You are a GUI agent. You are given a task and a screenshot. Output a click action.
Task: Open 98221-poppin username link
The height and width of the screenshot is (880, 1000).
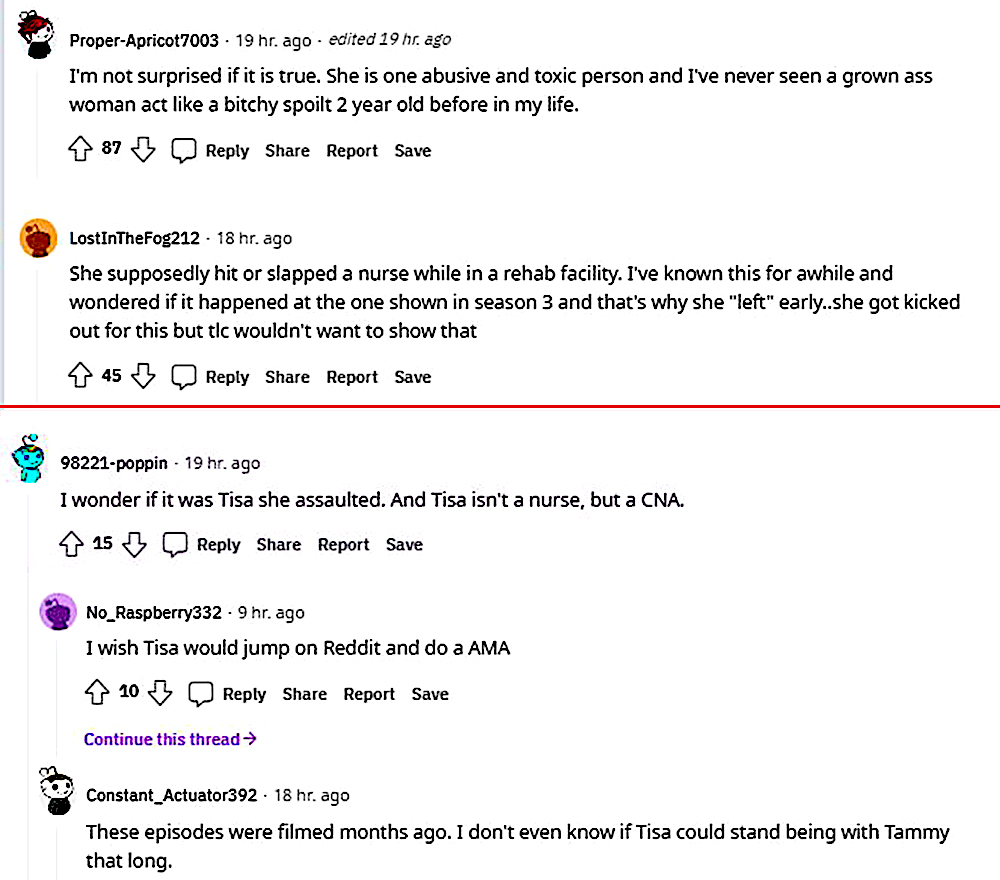pyautogui.click(x=114, y=463)
